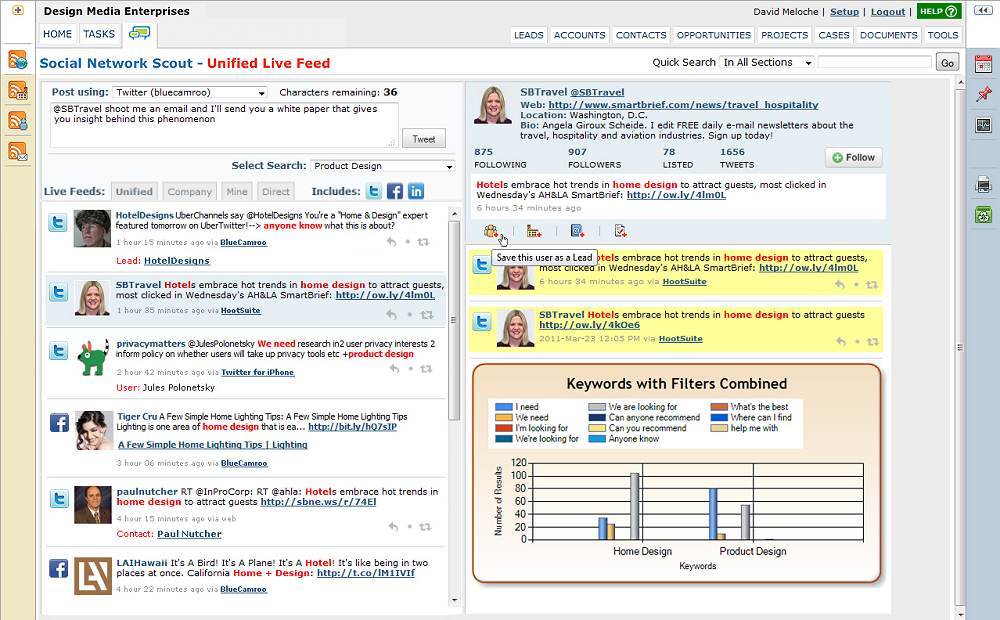Viewport: 1000px width, 620px height.
Task: Switch live feed to Mine
Action: coord(237,191)
